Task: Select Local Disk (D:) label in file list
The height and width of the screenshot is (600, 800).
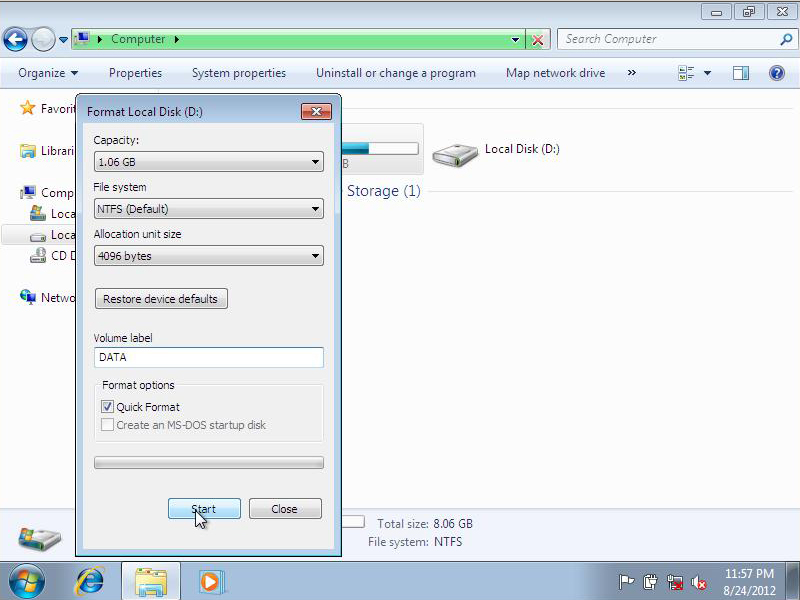Action: pos(522,149)
